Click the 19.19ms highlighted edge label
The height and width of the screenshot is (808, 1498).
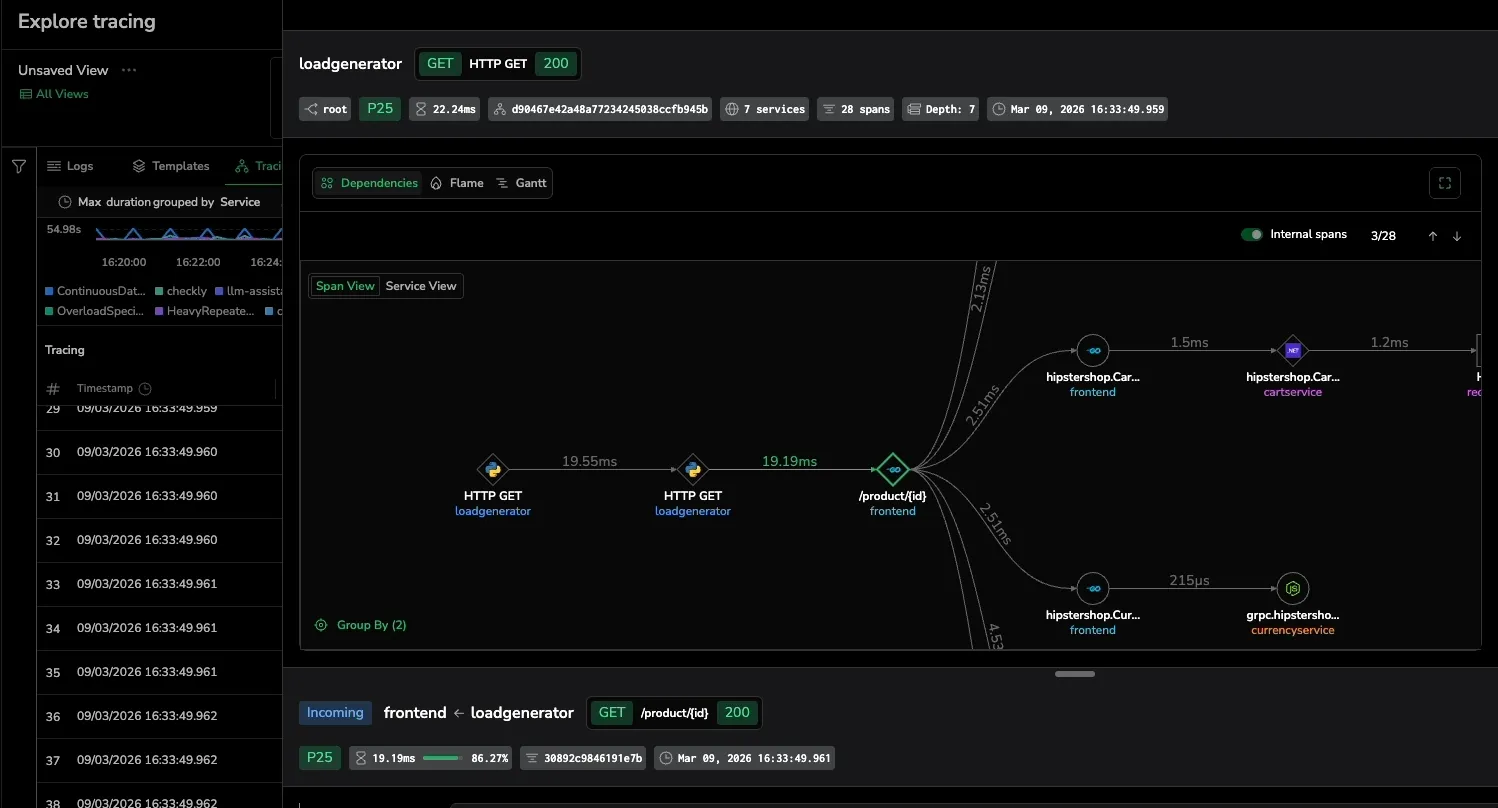tap(789, 461)
